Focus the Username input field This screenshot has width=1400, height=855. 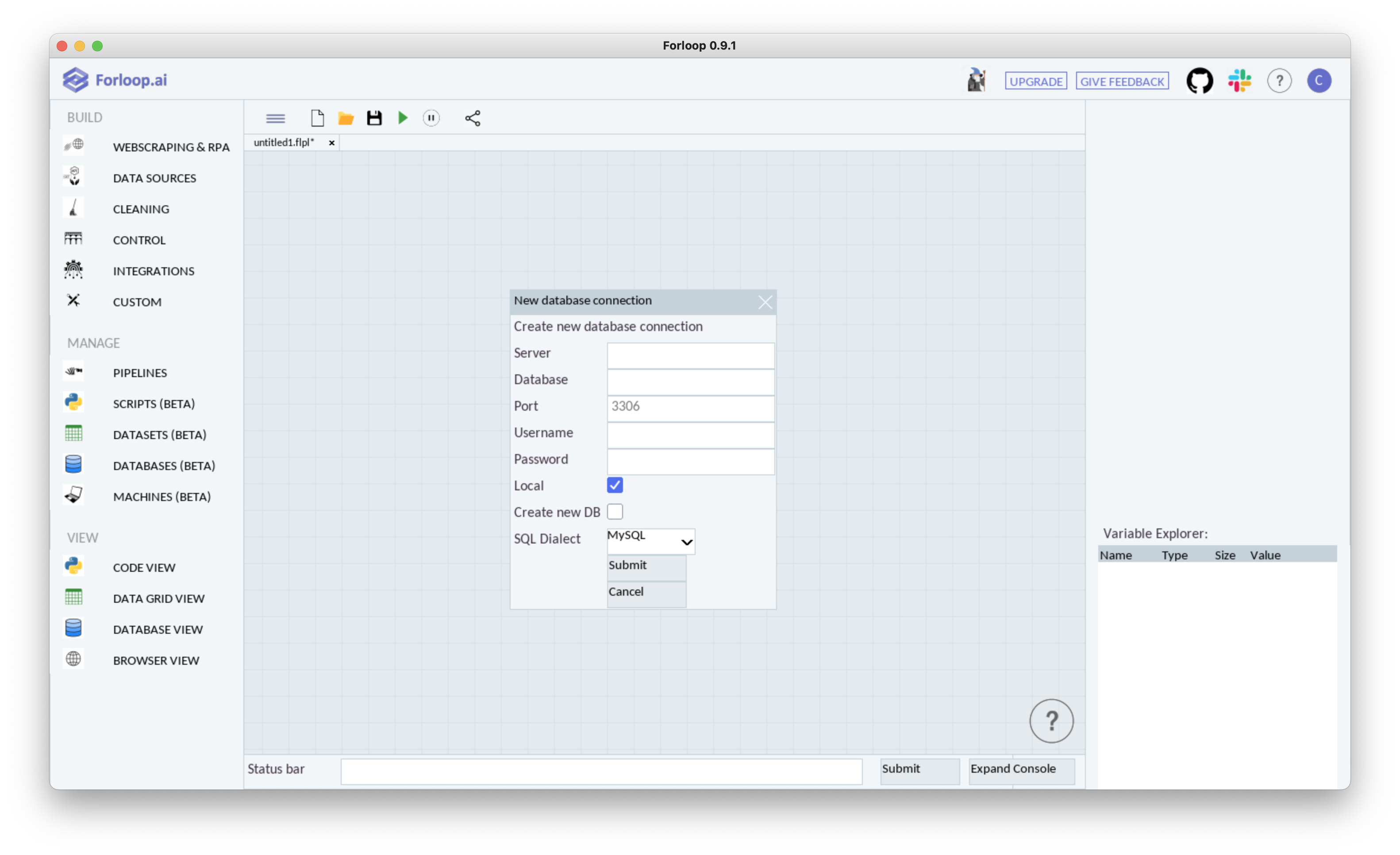[690, 435]
